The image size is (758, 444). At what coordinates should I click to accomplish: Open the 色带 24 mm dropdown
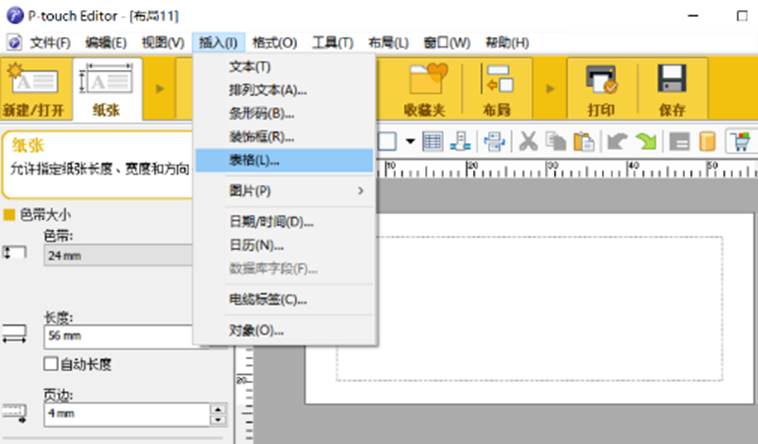pyautogui.click(x=118, y=255)
